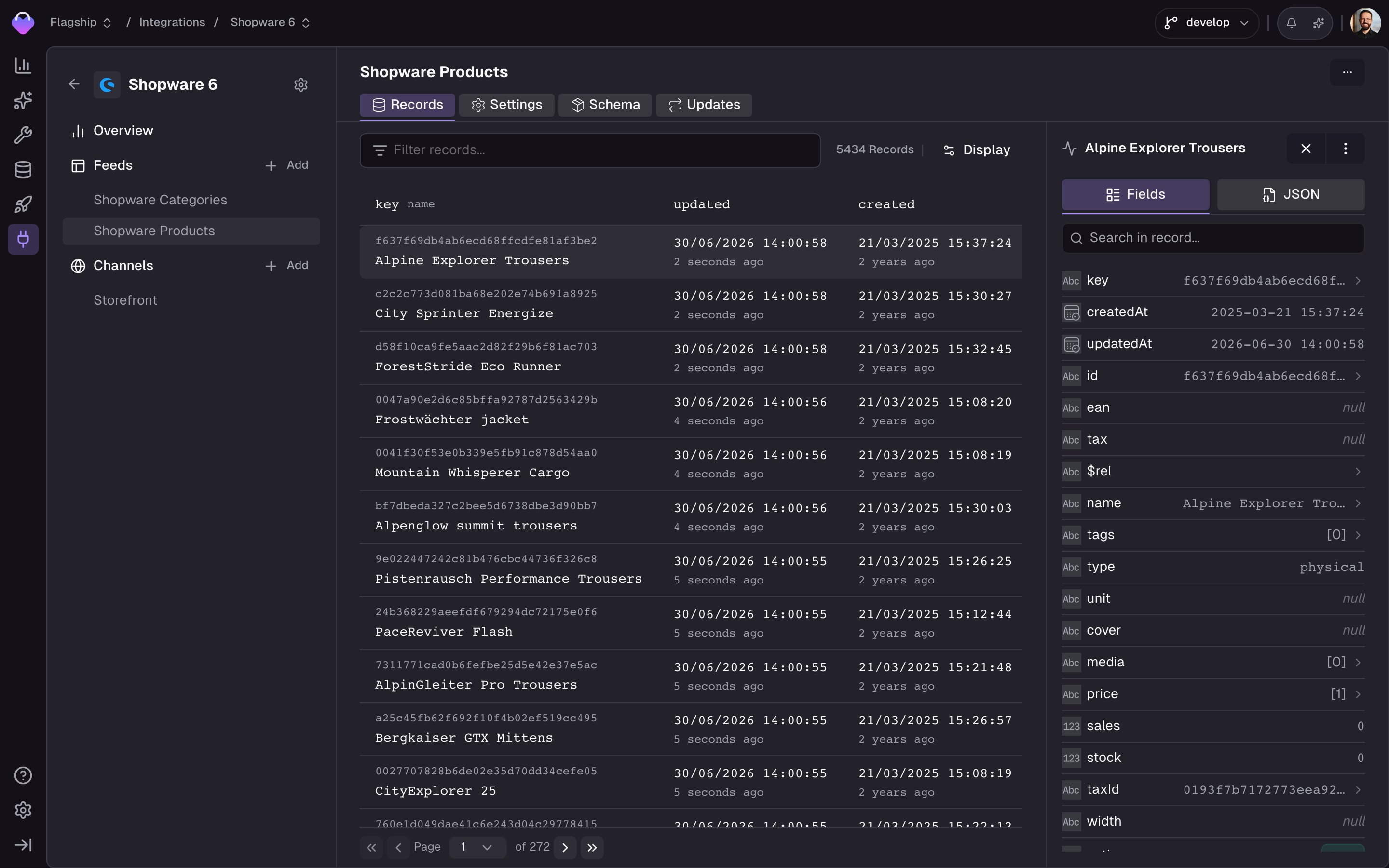The height and width of the screenshot is (868, 1389).
Task: Open the develop branch dropdown
Action: point(1207,23)
